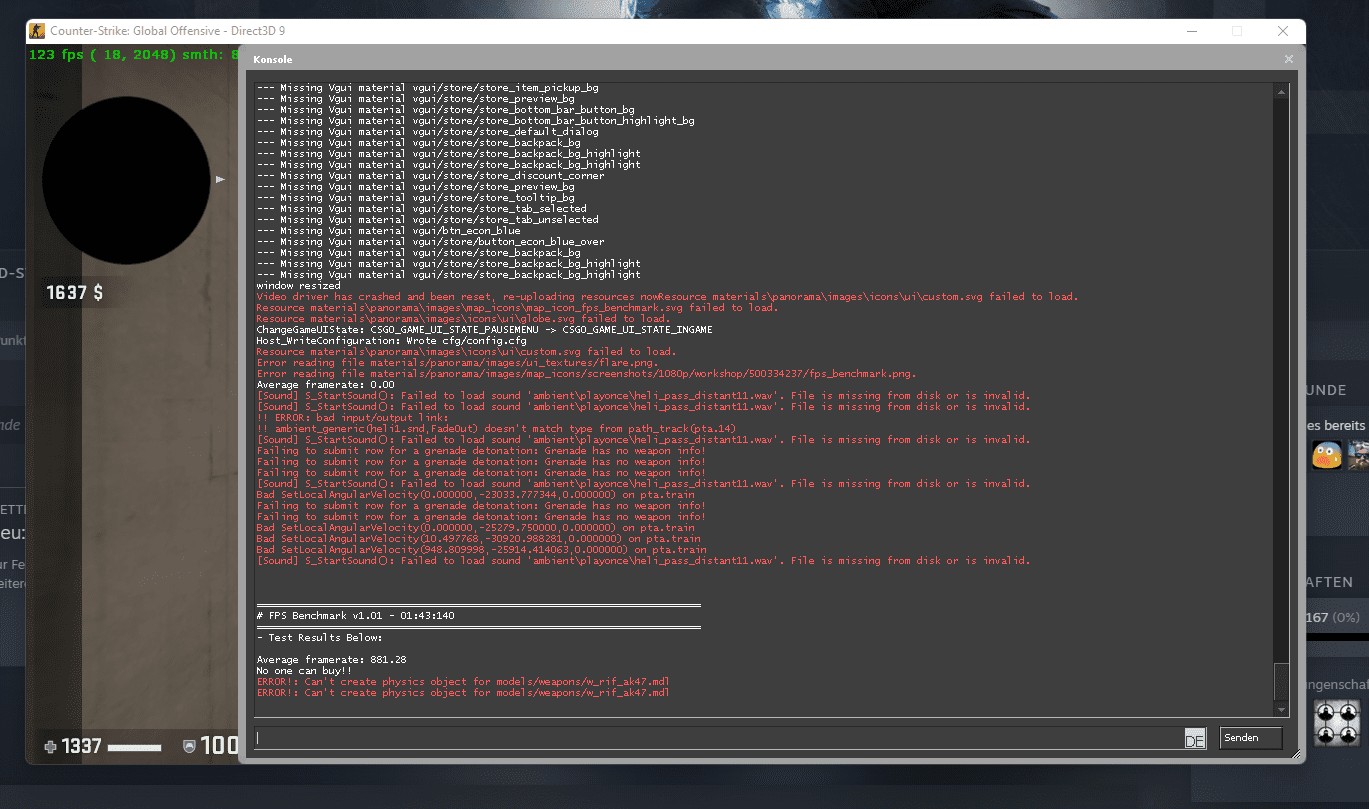This screenshot has width=1369, height=809.
Task: Click the '167 (0%)' text in Steam background
Action: (x=1332, y=618)
